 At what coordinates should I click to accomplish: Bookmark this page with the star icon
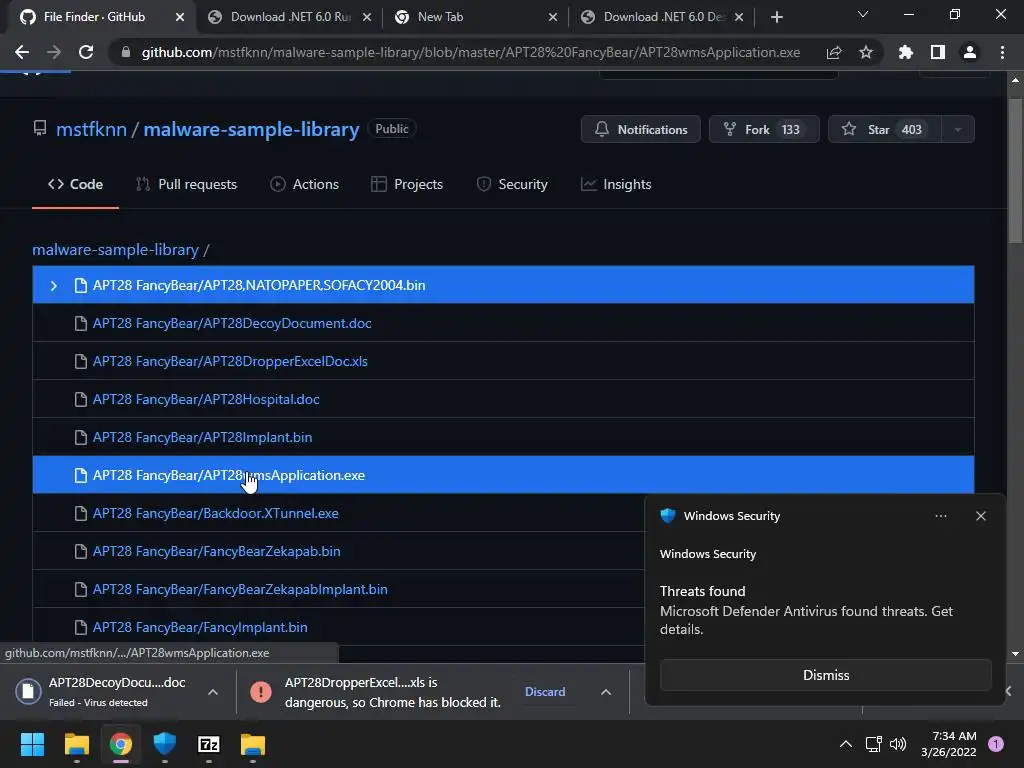click(x=866, y=52)
